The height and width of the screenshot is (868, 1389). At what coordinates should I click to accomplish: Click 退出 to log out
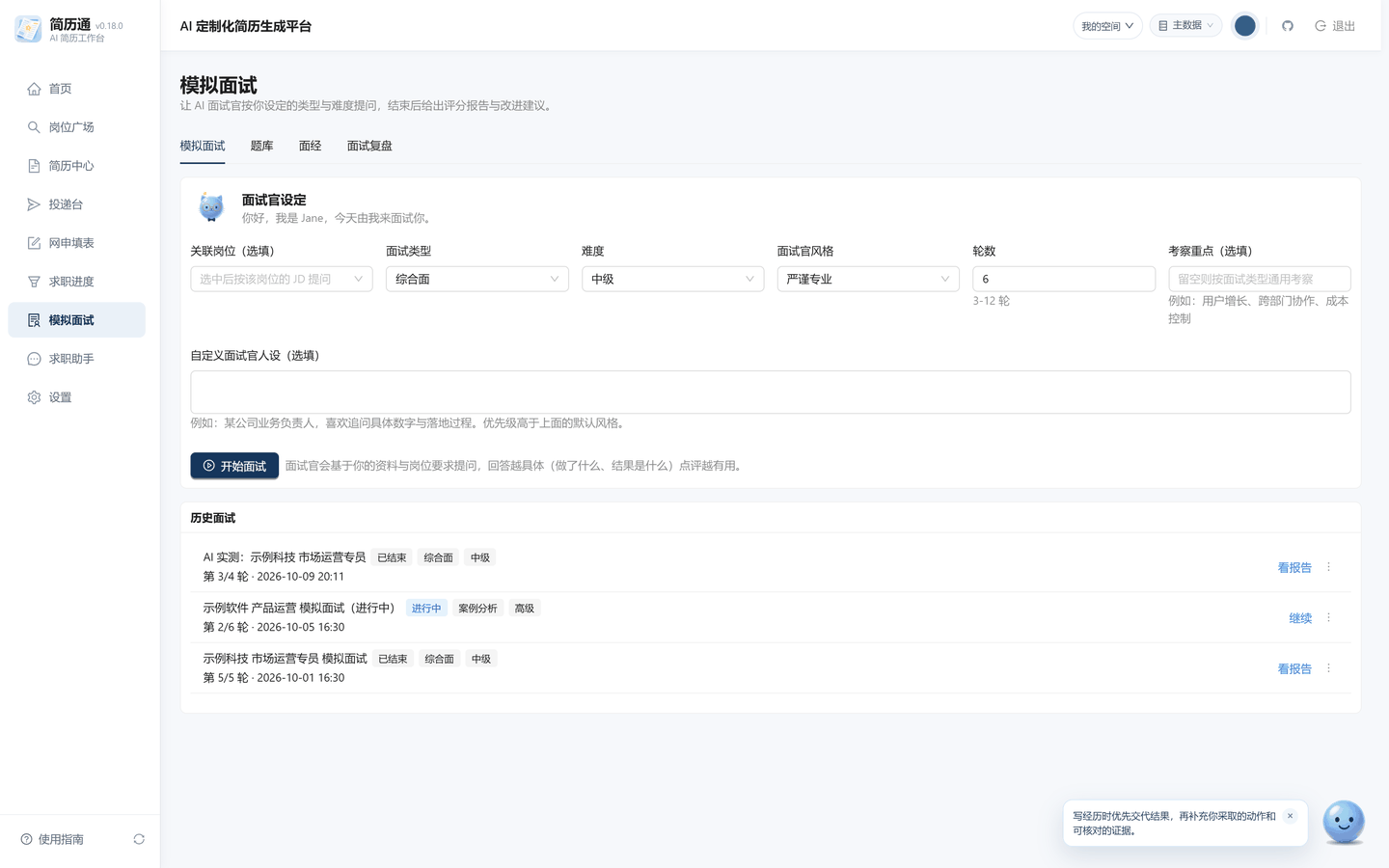tap(1335, 26)
